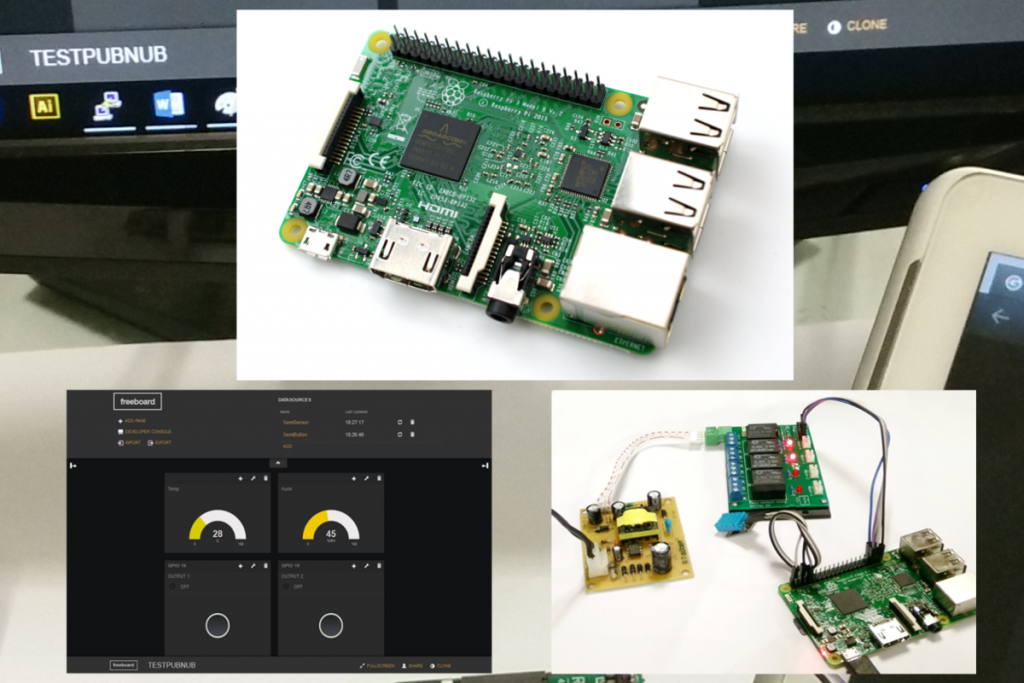1024x683 pixels.
Task: Click ADD PANE in freeboard menu
Action: point(132,421)
